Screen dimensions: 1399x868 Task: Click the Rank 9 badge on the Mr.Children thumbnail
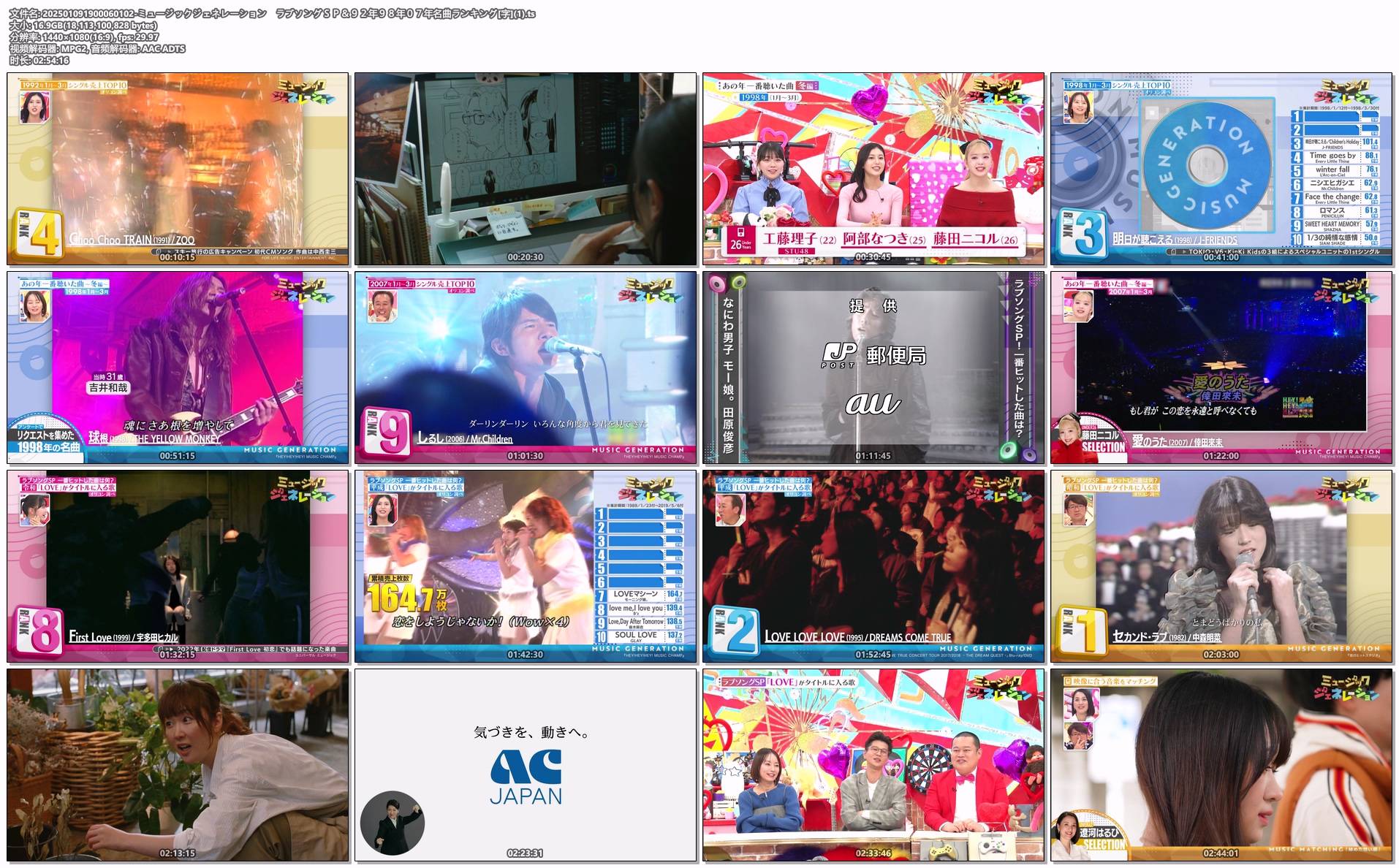pyautogui.click(x=387, y=433)
